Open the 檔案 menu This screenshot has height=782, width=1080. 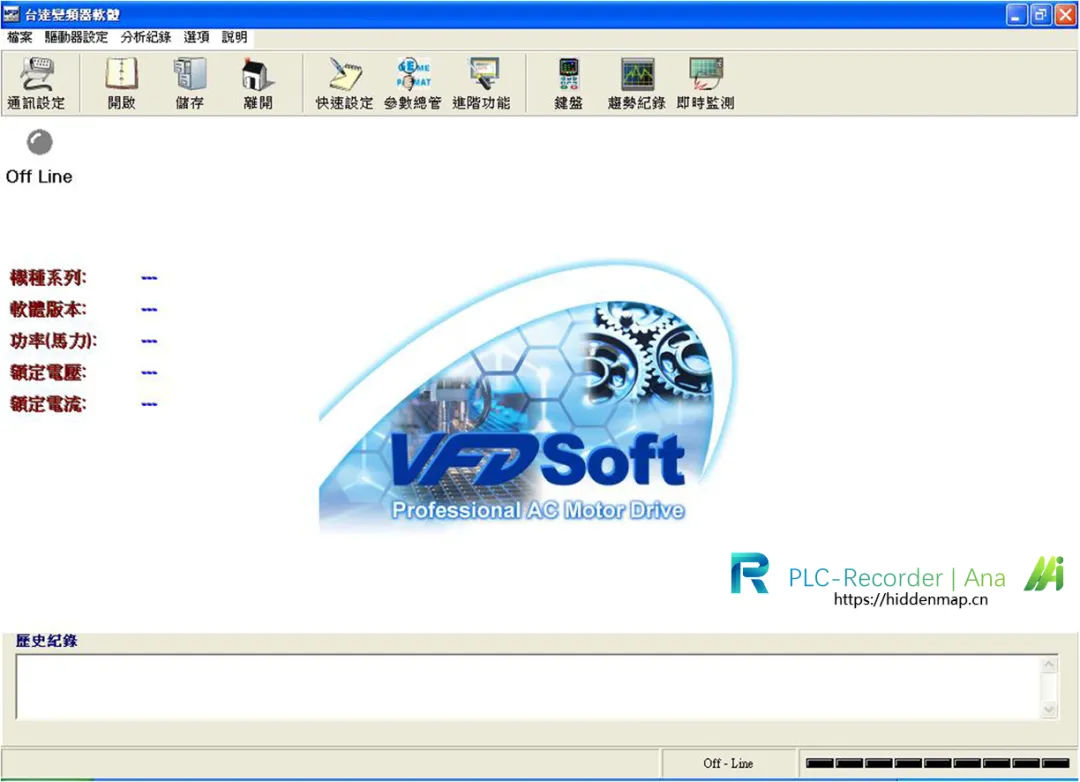19,37
